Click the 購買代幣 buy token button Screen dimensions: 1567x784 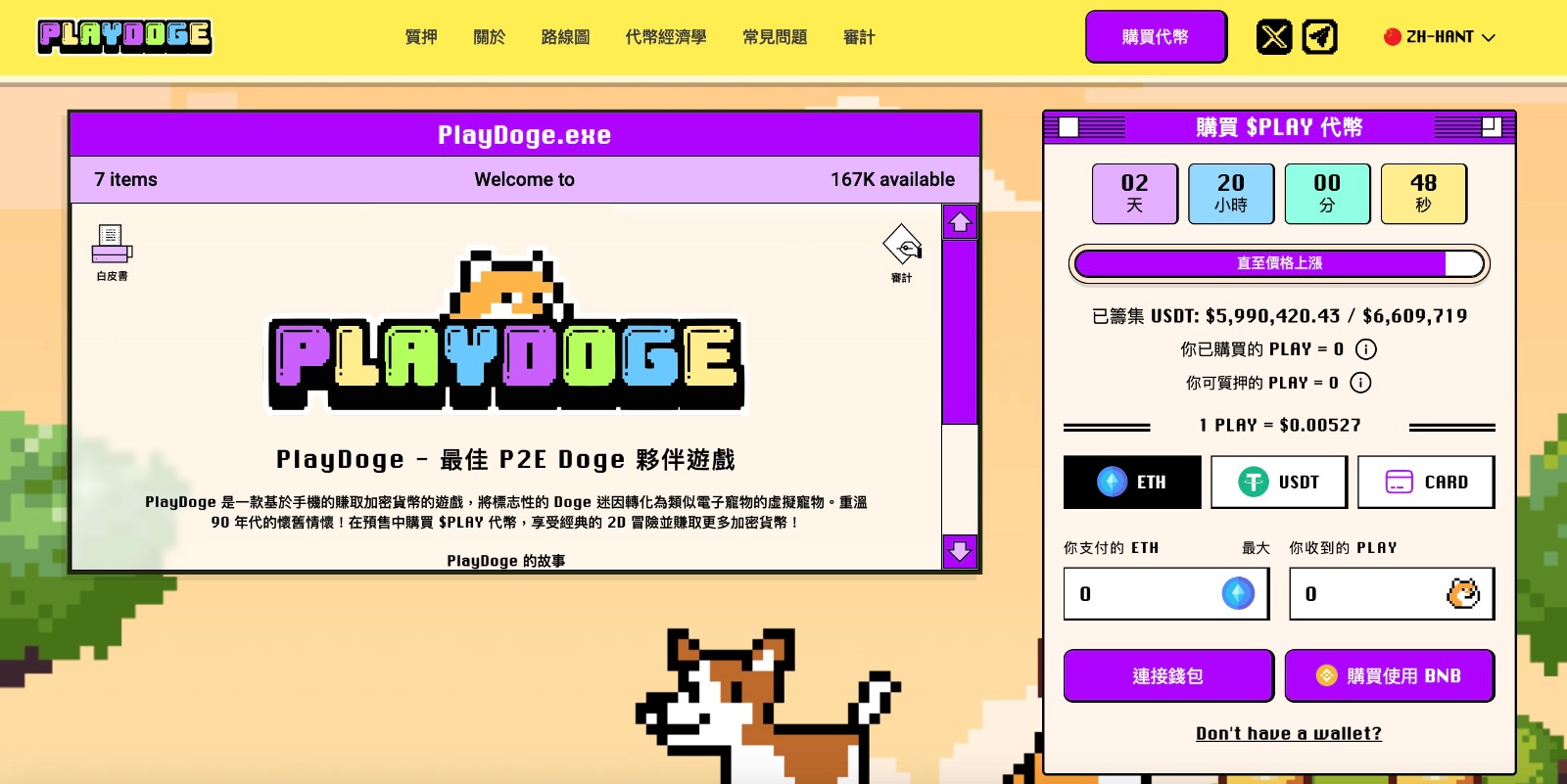(1156, 37)
